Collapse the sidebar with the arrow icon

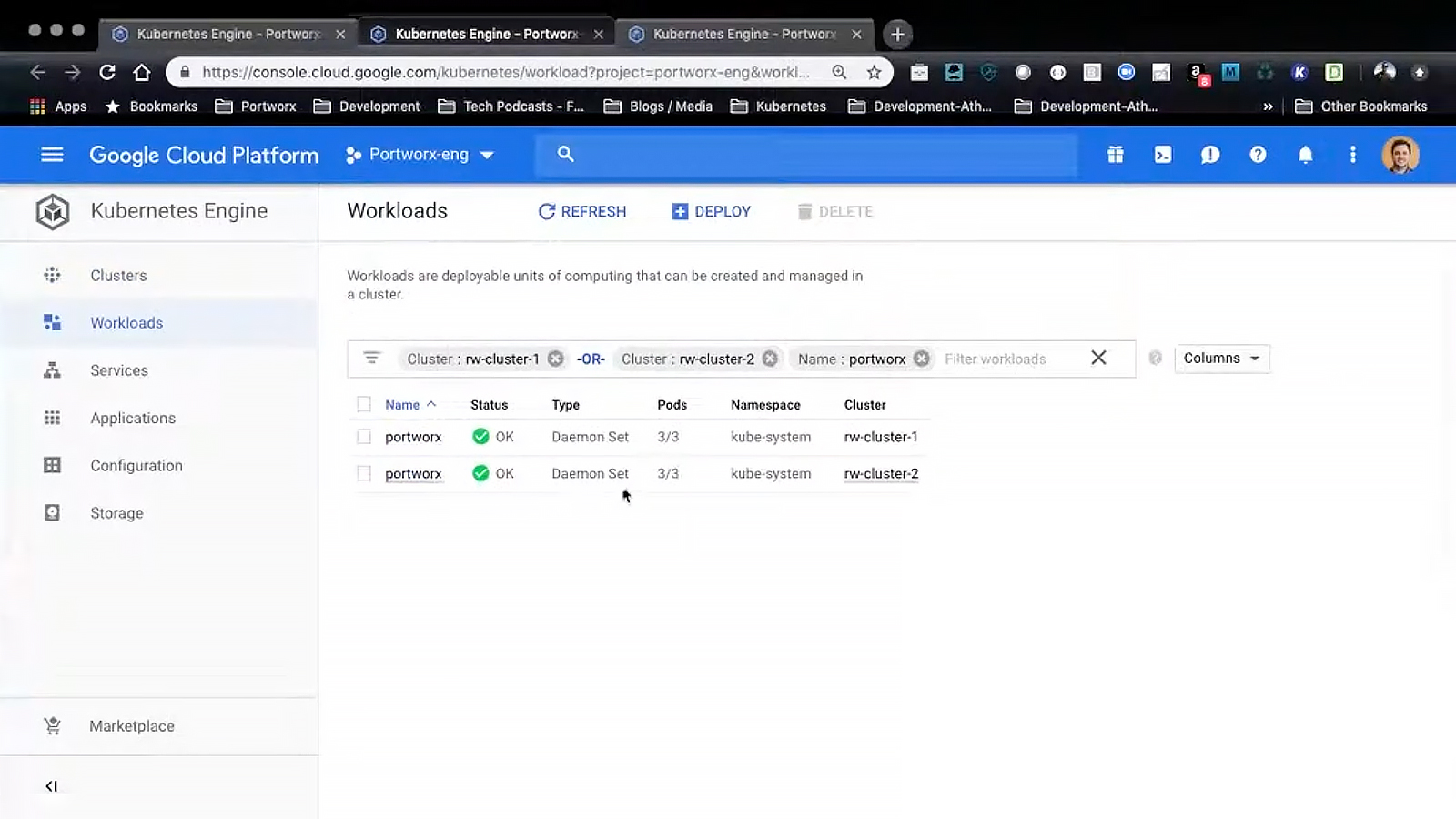point(51,786)
